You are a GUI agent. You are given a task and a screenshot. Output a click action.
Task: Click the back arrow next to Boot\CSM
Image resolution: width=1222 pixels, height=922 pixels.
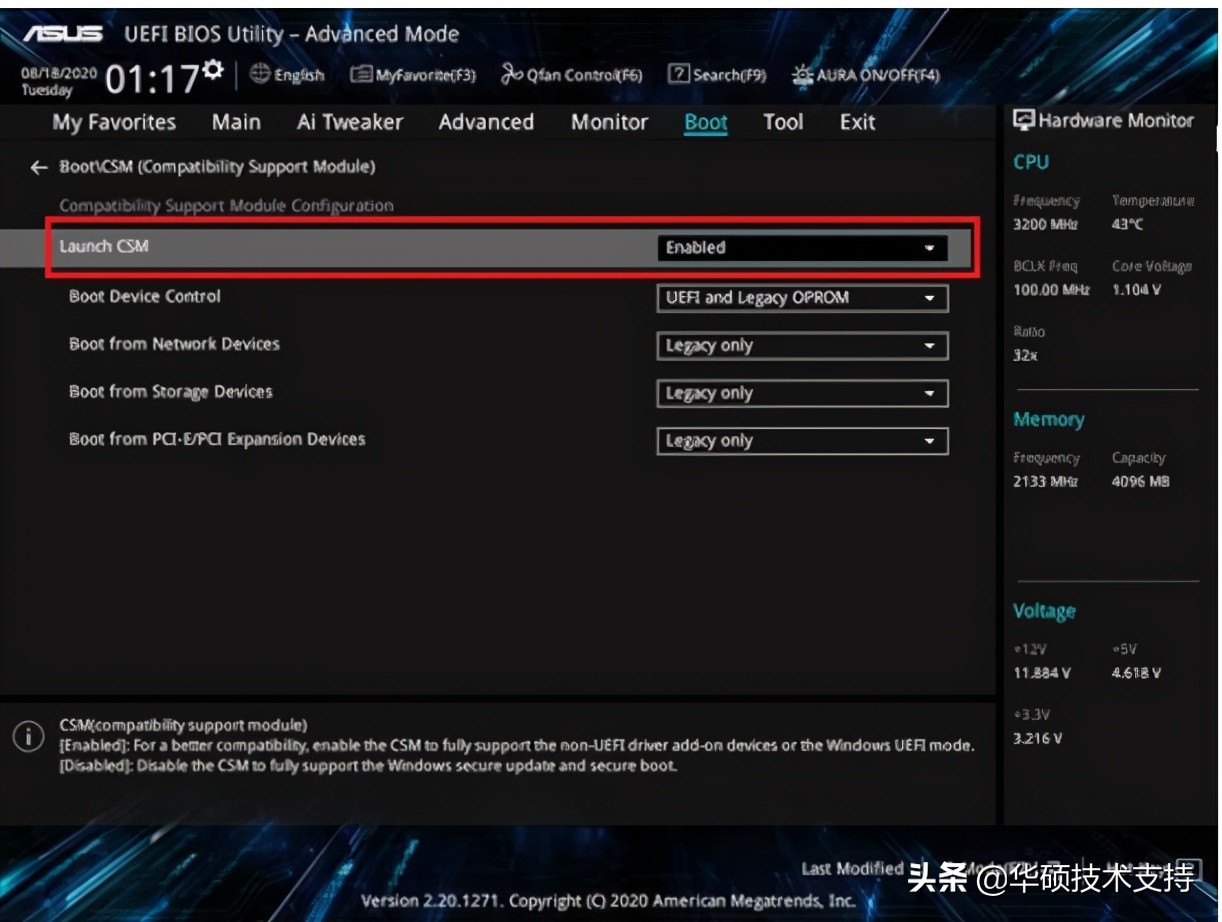pyautogui.click(x=38, y=168)
